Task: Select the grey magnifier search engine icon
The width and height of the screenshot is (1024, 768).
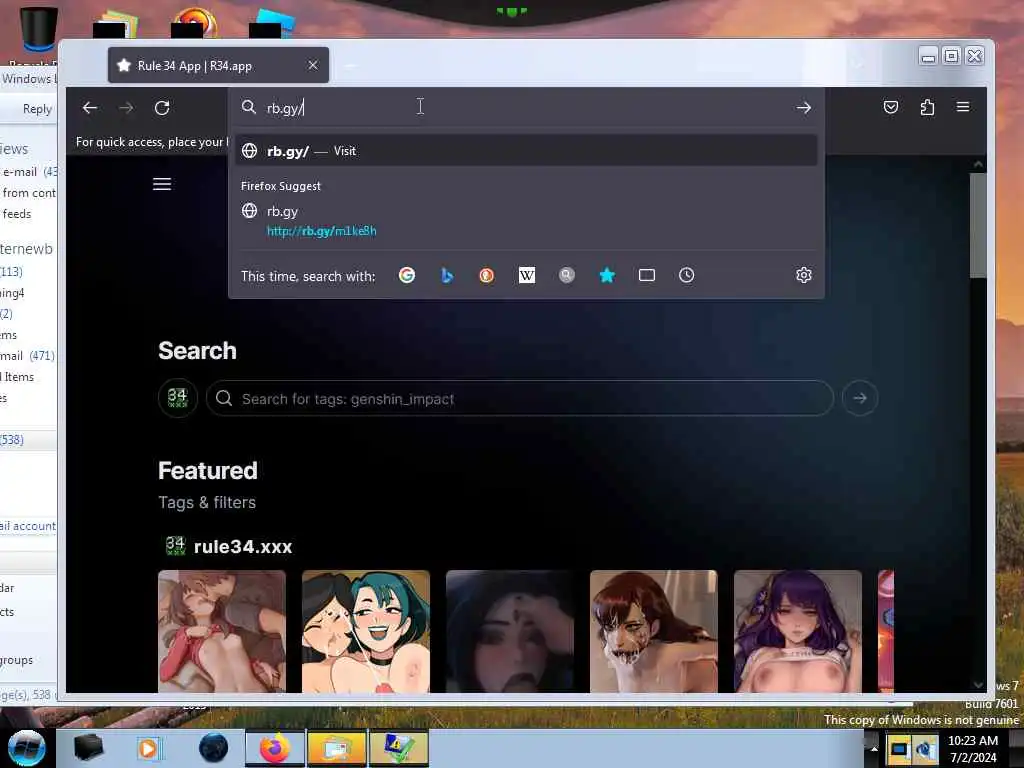Action: tap(567, 276)
